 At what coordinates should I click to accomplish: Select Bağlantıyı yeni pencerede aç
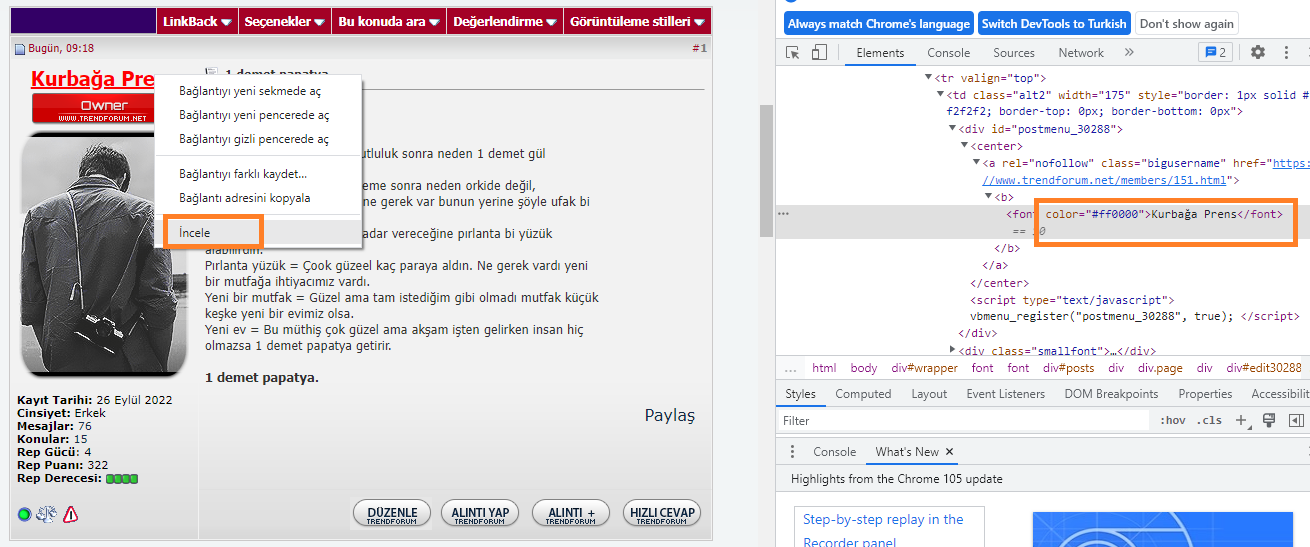point(258,115)
